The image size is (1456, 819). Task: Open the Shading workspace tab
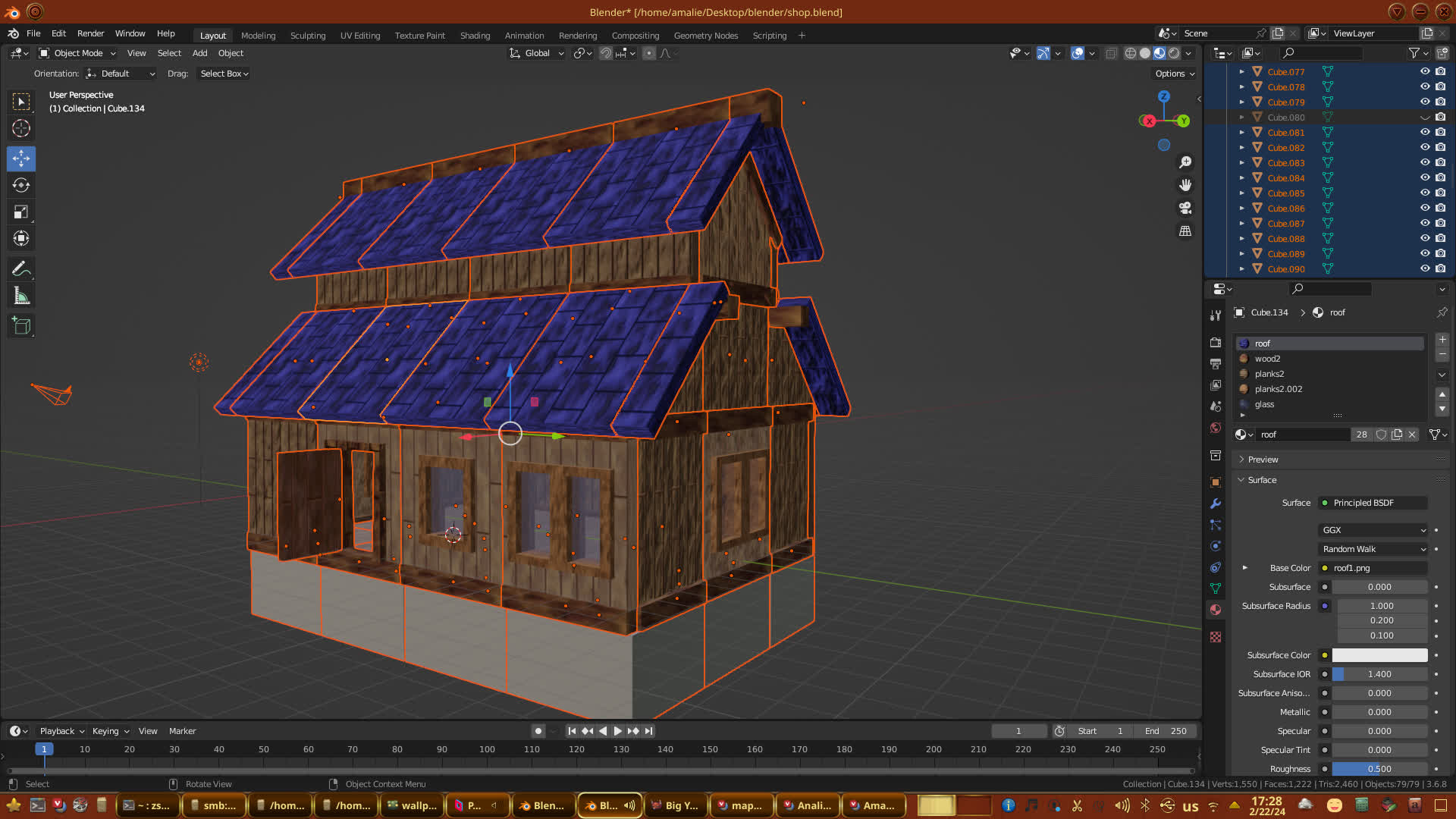click(475, 36)
